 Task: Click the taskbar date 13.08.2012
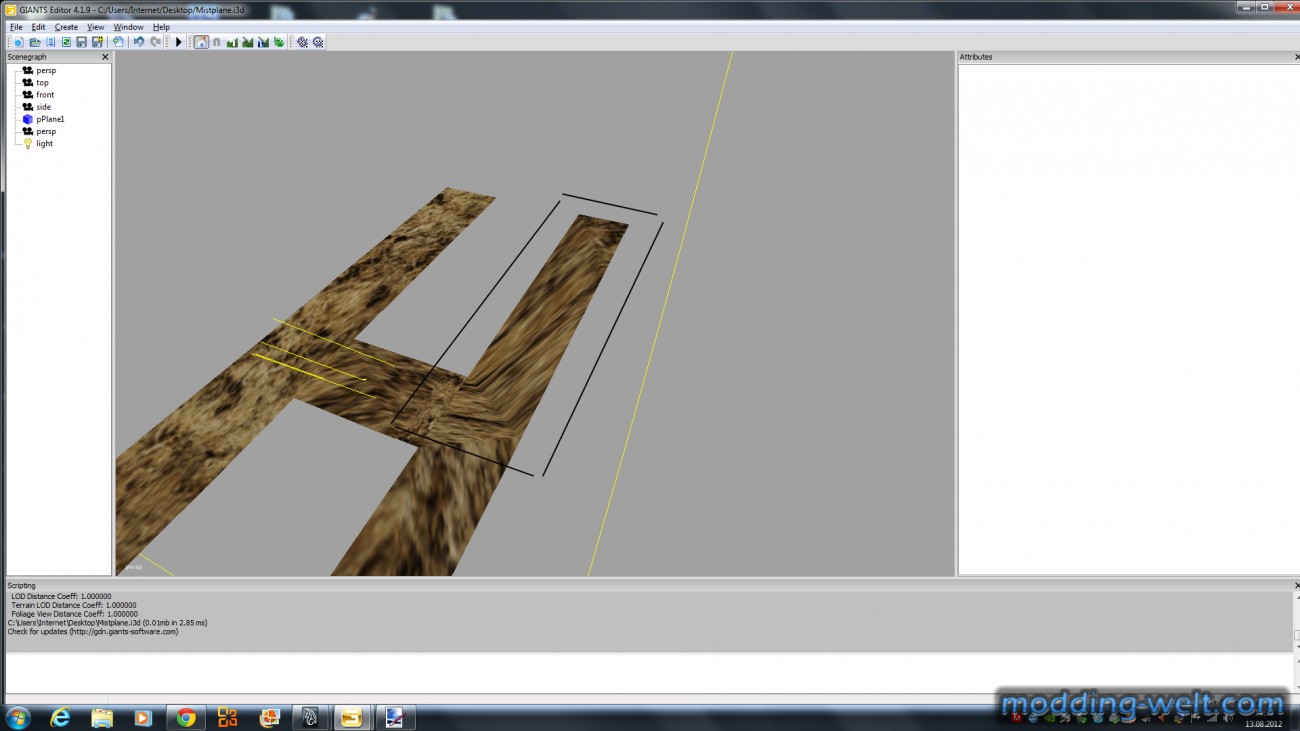pyautogui.click(x=1263, y=722)
